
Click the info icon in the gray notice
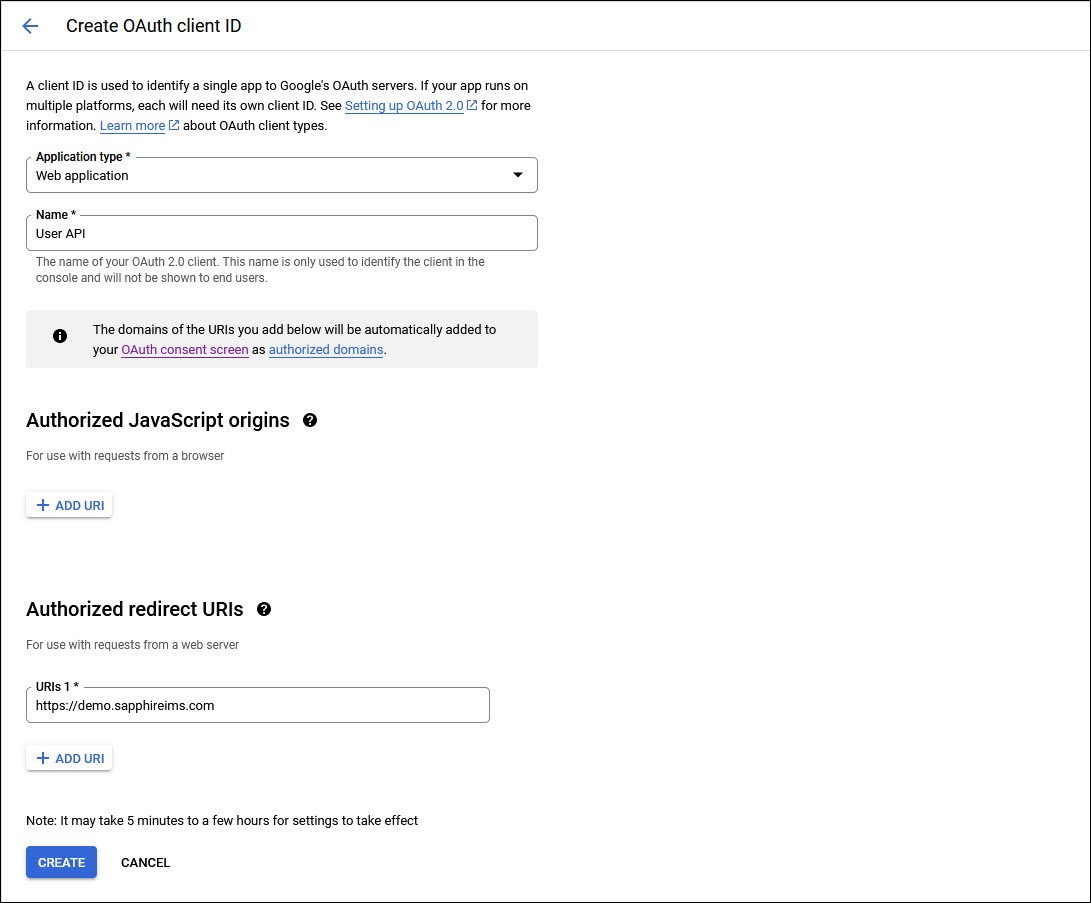click(x=60, y=336)
